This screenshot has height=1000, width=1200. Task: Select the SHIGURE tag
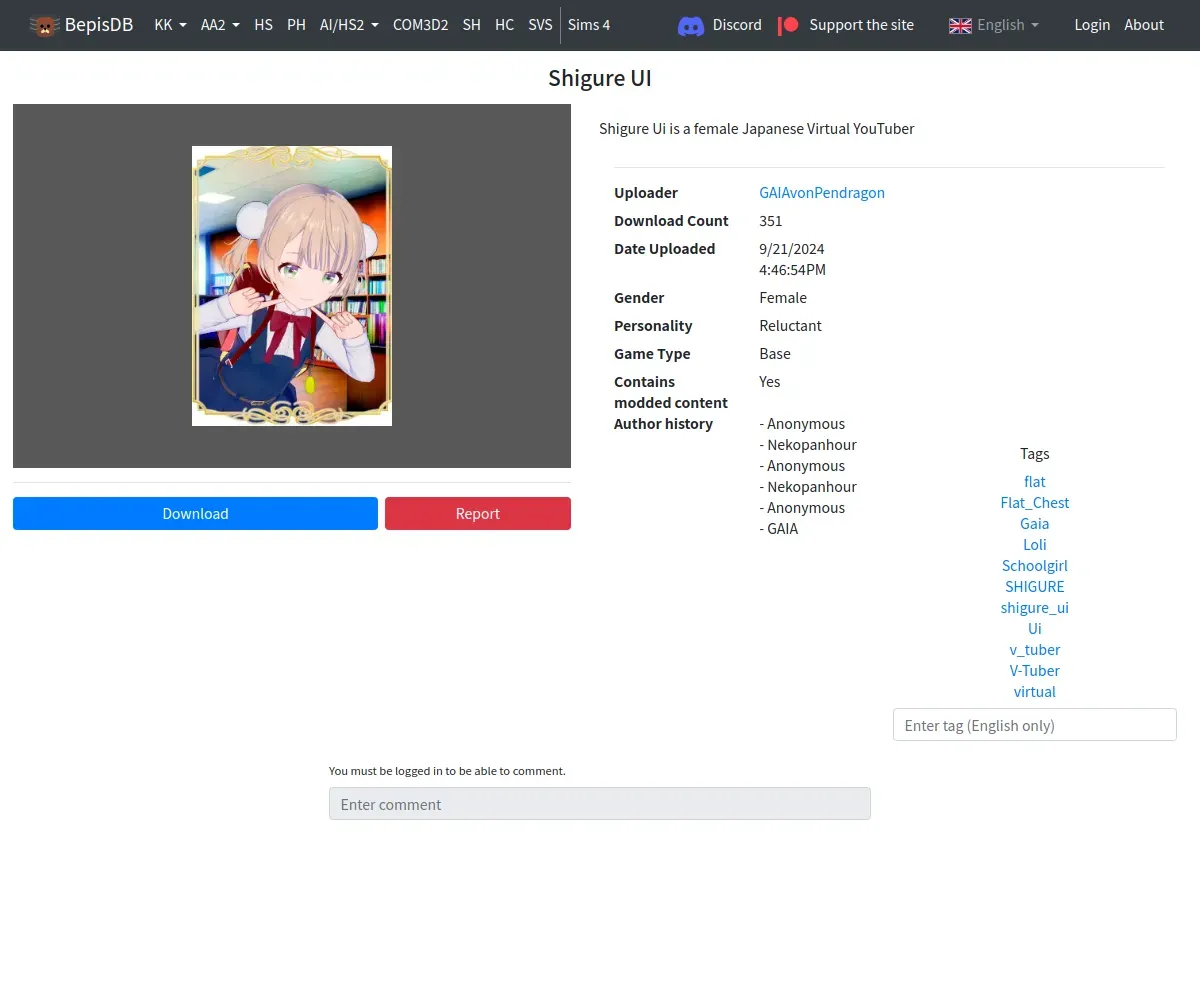[x=1035, y=587]
